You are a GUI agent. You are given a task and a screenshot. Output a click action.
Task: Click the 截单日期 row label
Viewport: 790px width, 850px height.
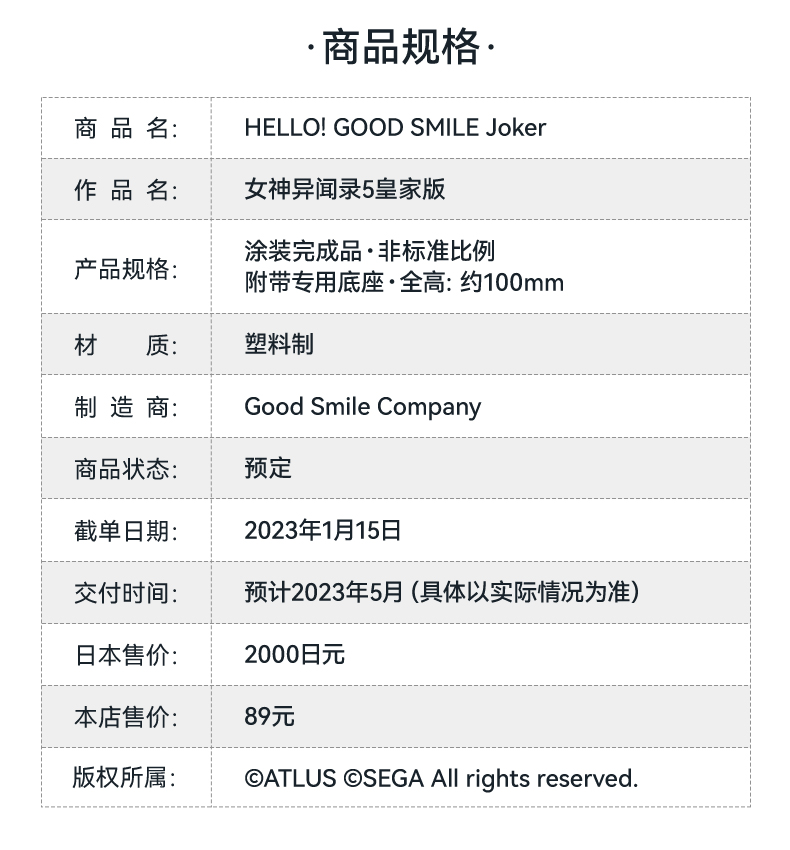coord(125,531)
